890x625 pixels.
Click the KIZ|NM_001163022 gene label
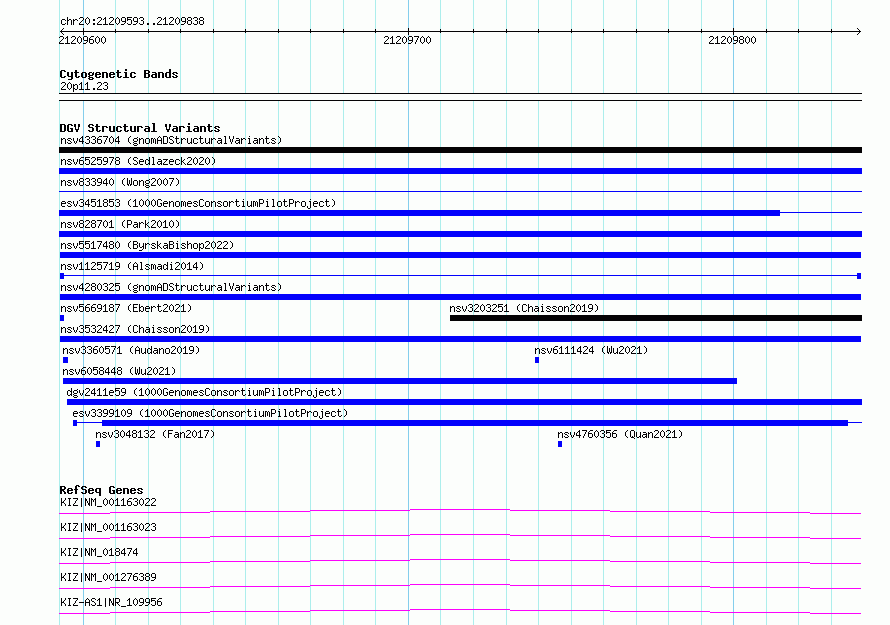(108, 502)
